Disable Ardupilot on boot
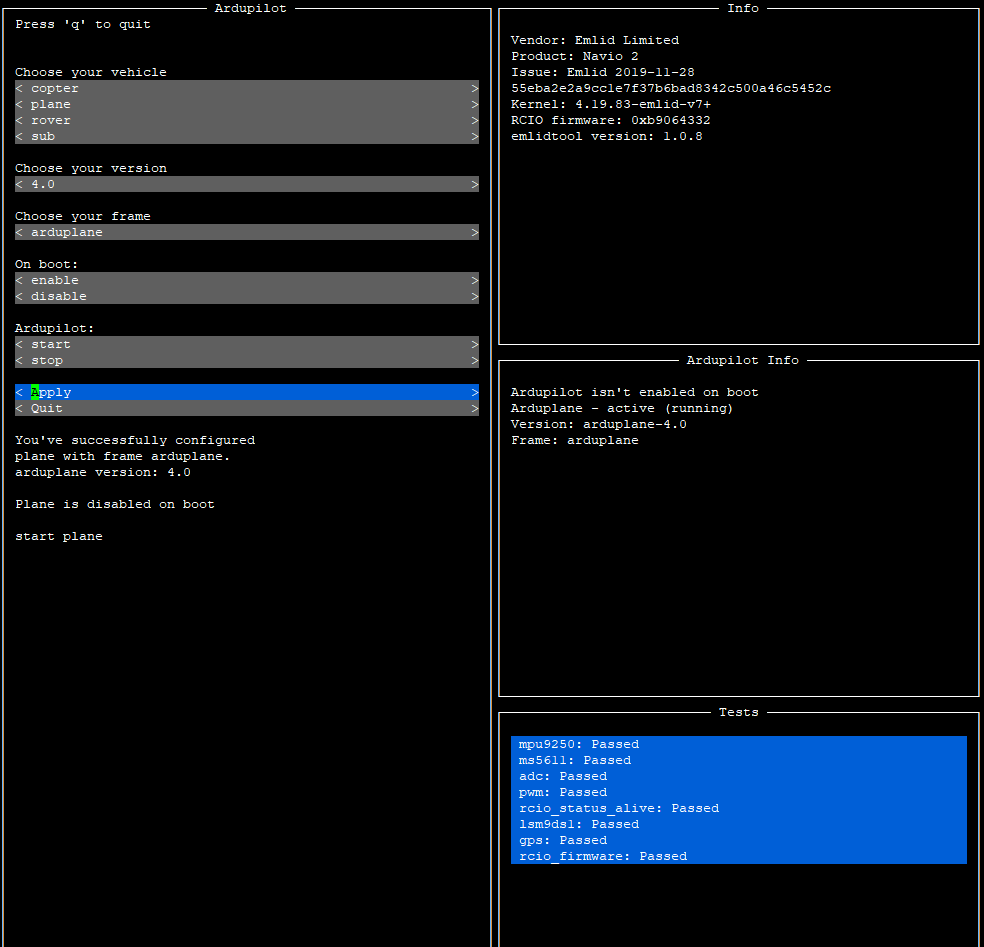Image resolution: width=984 pixels, height=947 pixels. coord(247,296)
